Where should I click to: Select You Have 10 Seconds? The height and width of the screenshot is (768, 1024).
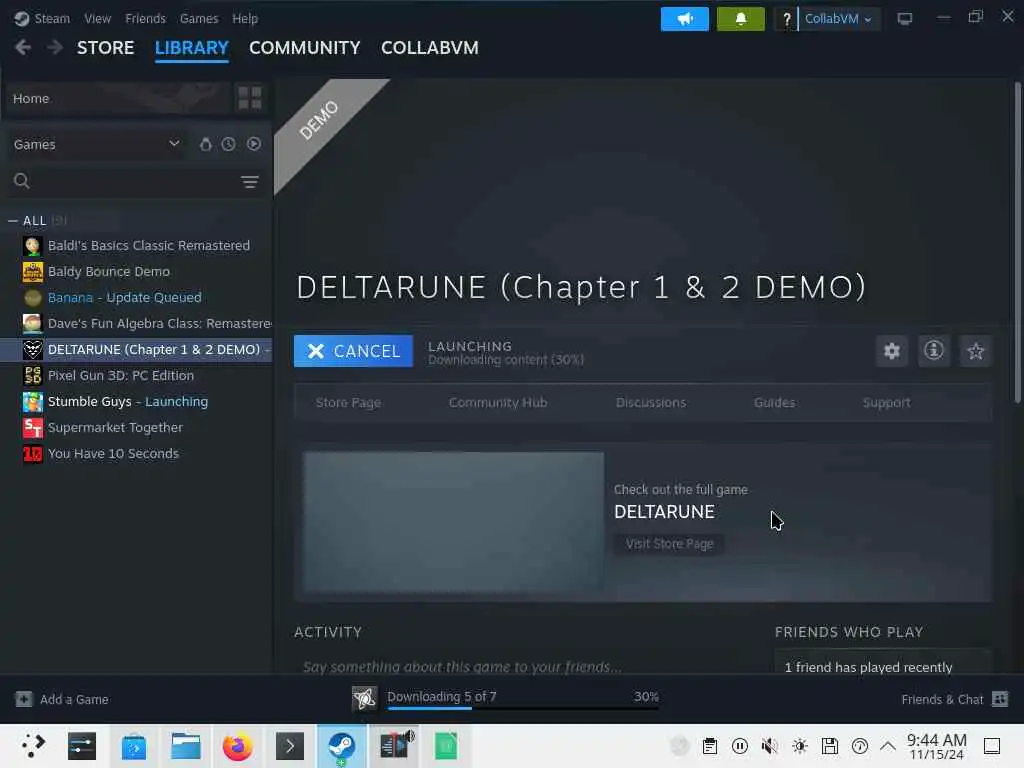pos(138,454)
